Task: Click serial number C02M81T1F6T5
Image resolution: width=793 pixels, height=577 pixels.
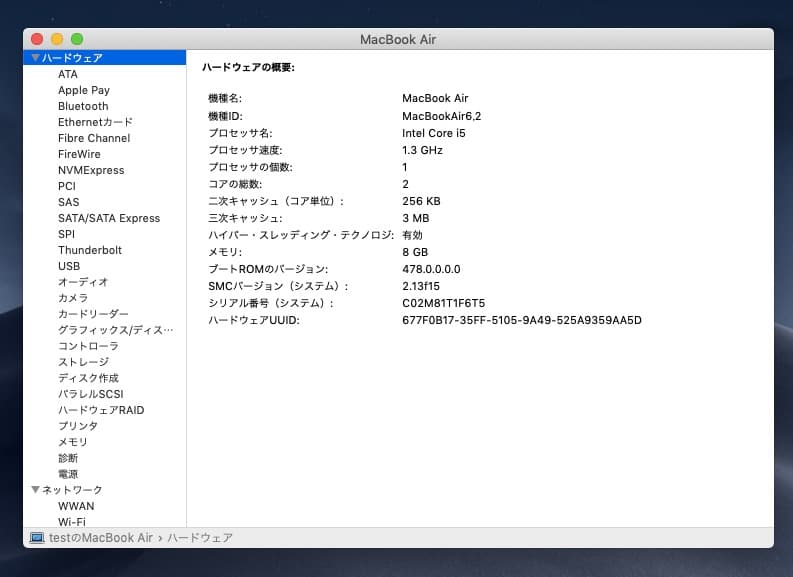Action: 444,303
